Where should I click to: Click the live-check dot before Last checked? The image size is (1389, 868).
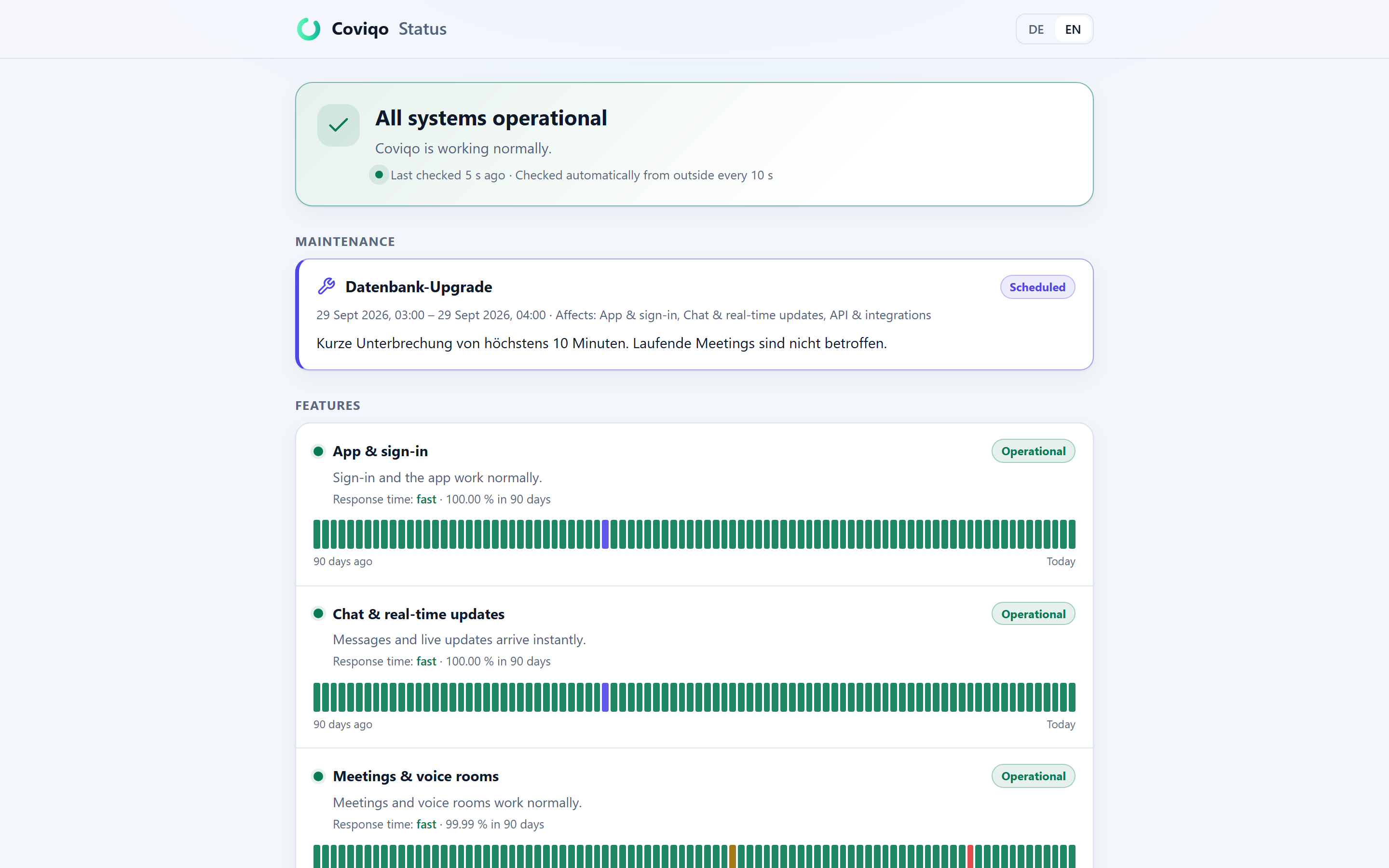pyautogui.click(x=379, y=175)
